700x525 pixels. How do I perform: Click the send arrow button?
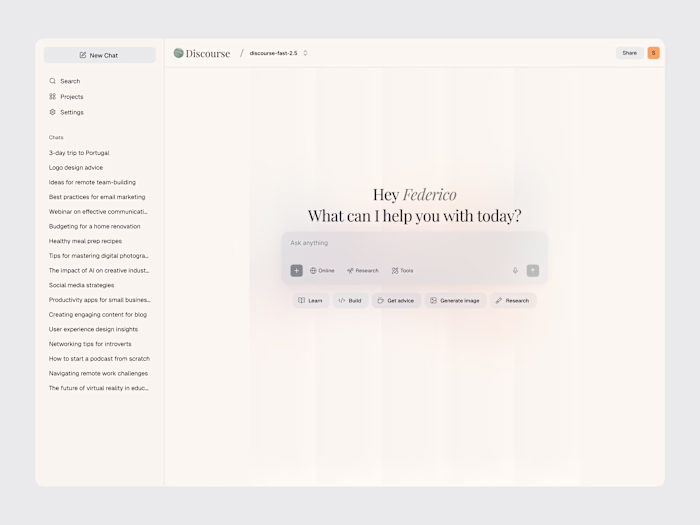533,271
